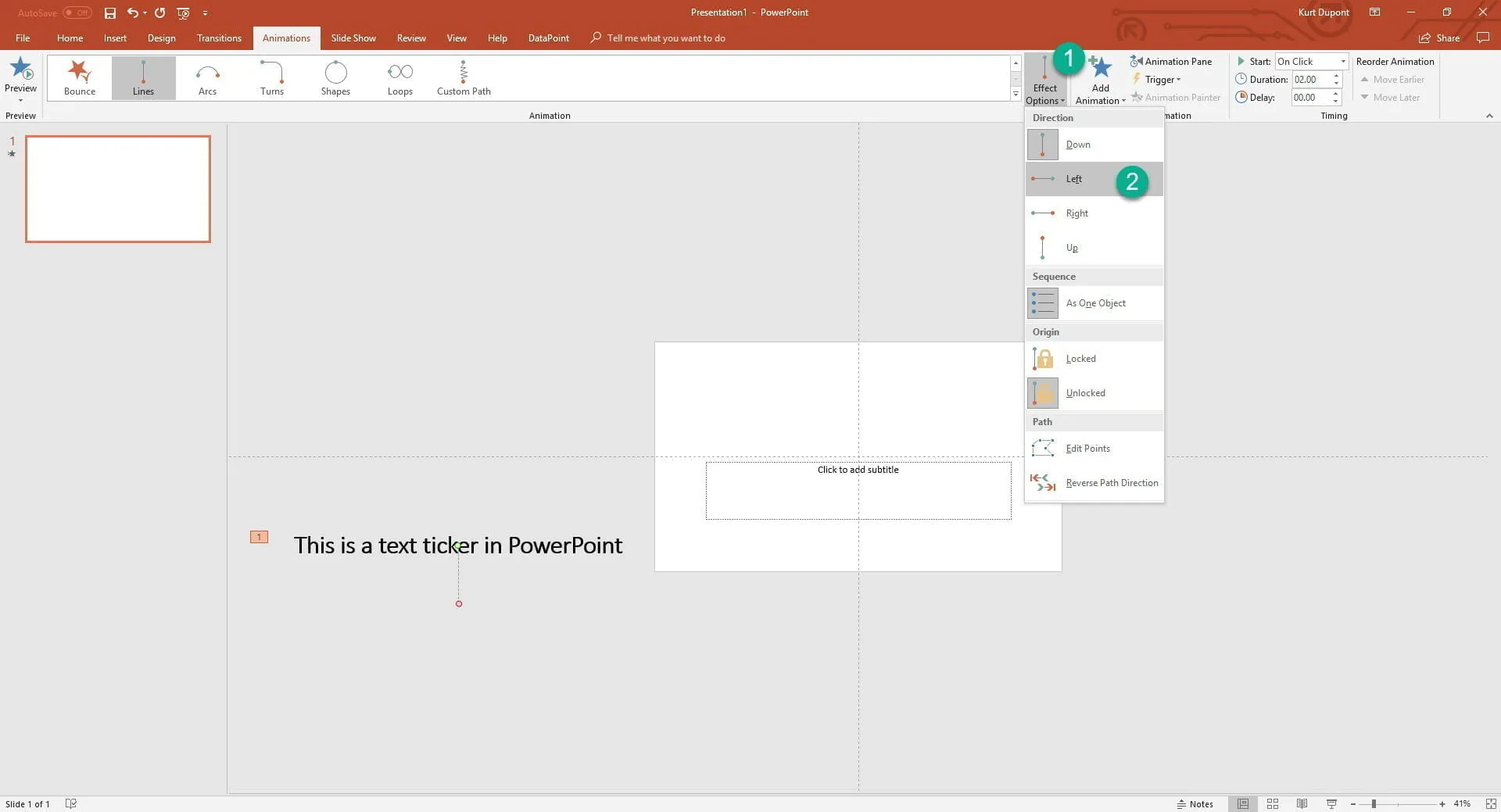Click the animation order tag 1
The image size is (1501, 812).
tap(259, 537)
